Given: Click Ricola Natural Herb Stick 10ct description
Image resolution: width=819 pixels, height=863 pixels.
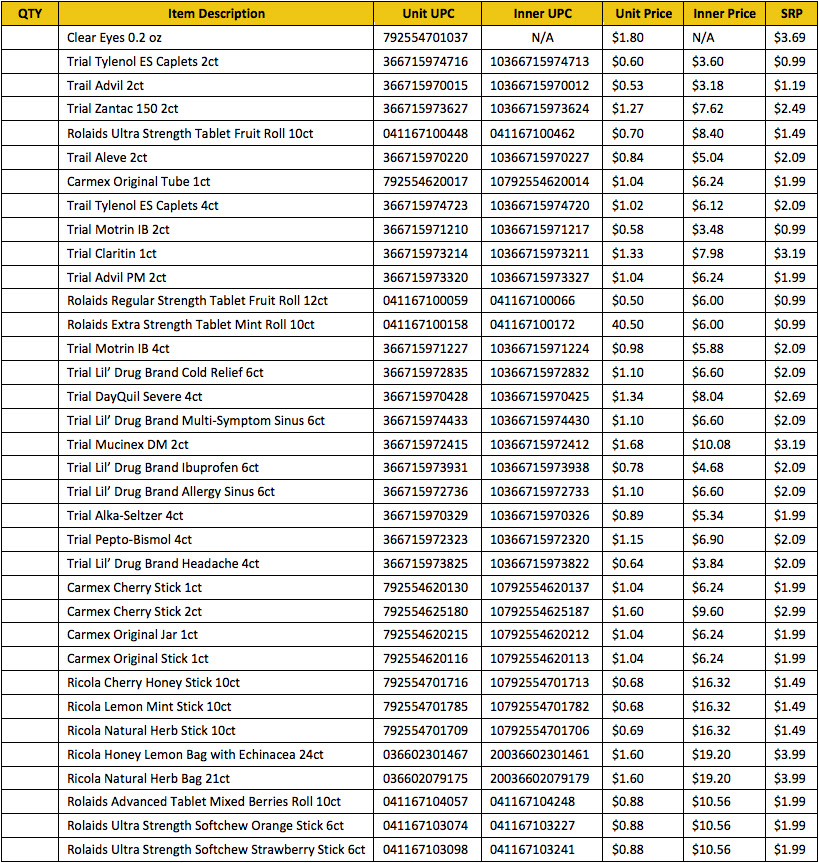Looking at the screenshot, I should coord(151,731).
